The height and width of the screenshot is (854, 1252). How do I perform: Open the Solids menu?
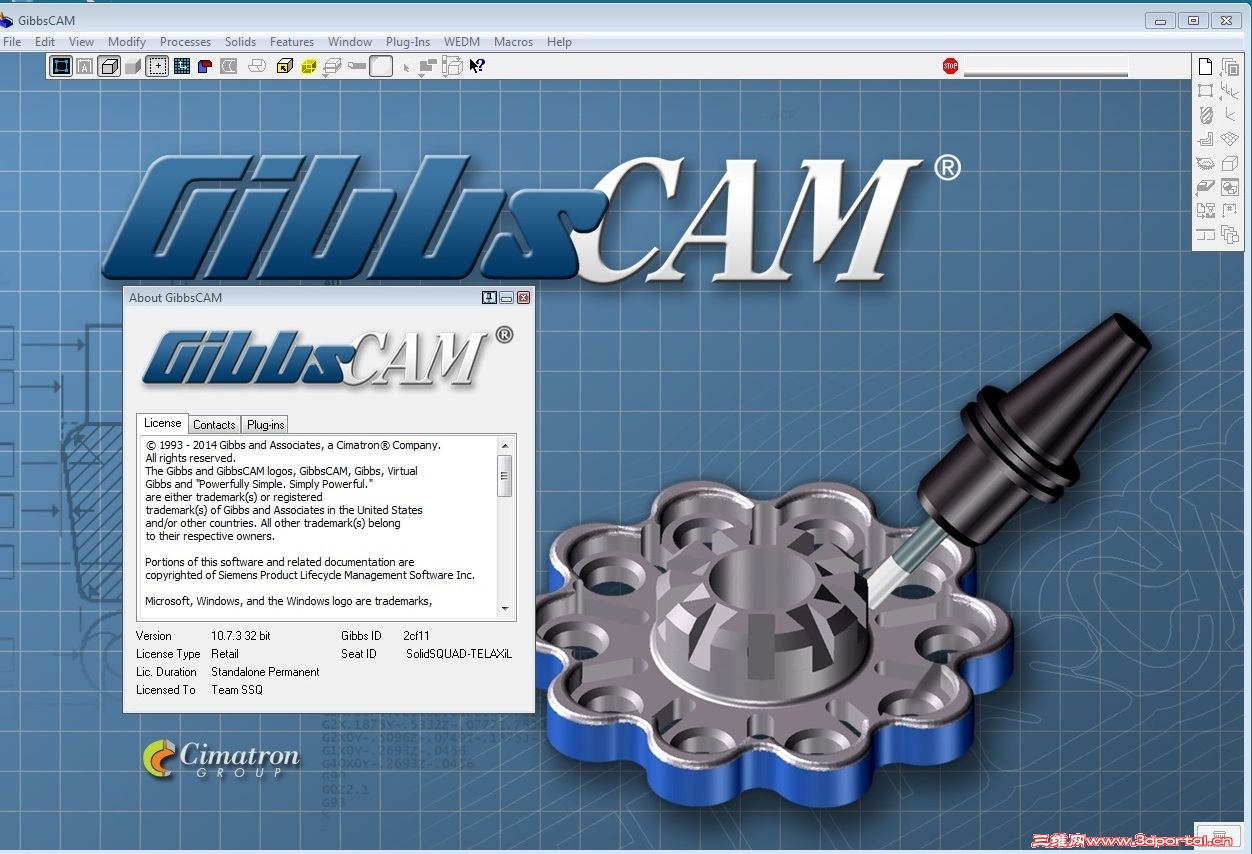point(240,42)
